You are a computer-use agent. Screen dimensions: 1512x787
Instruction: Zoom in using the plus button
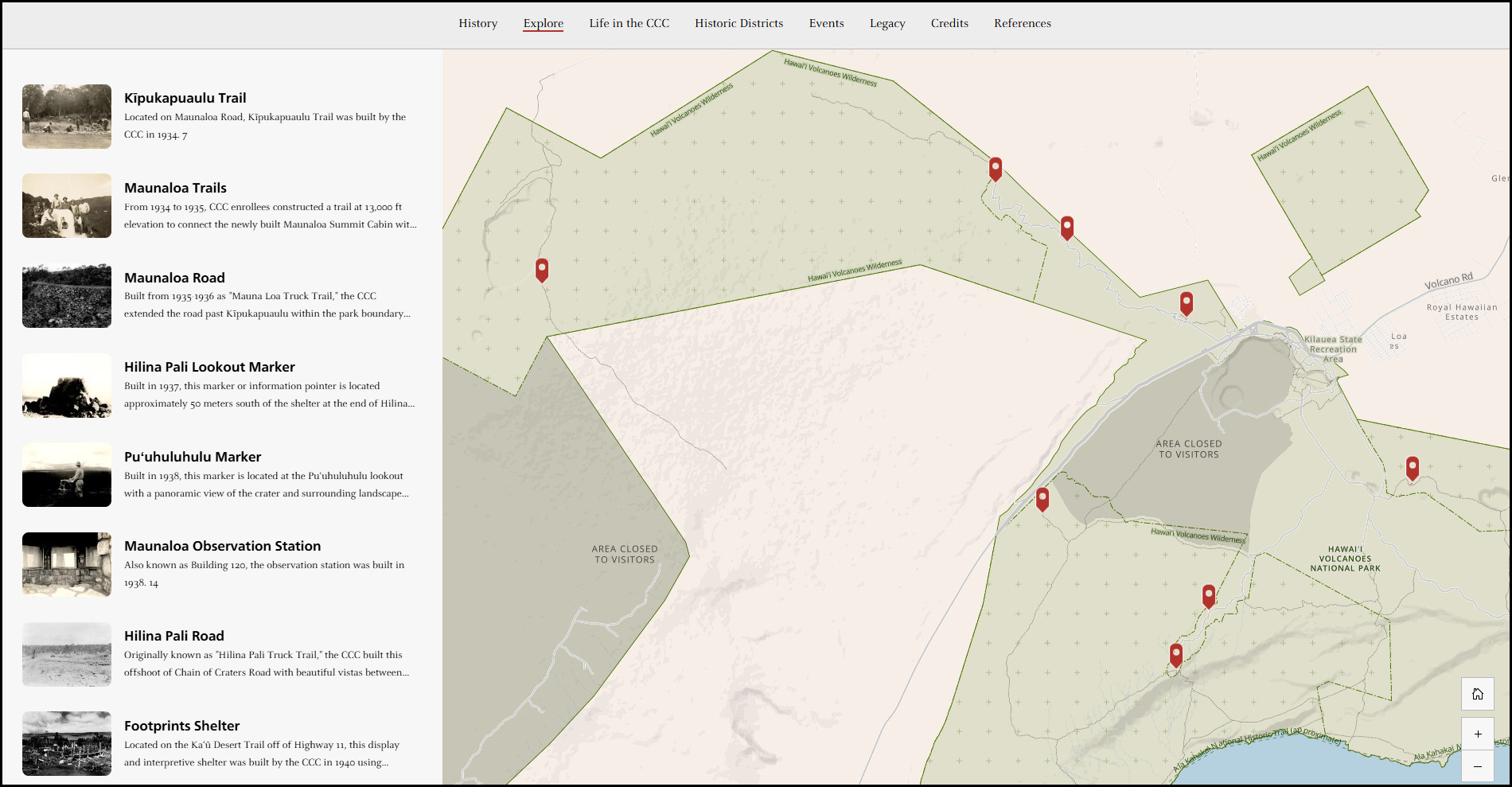point(1477,734)
